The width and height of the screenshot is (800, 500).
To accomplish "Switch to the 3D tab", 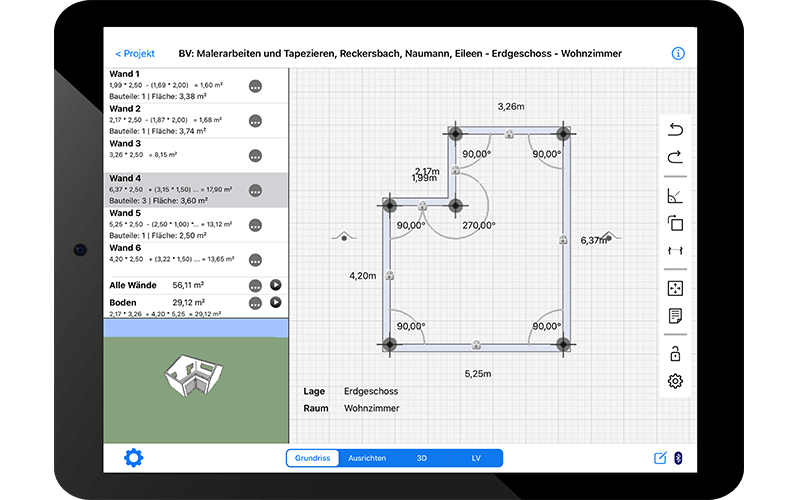I will 421,458.
